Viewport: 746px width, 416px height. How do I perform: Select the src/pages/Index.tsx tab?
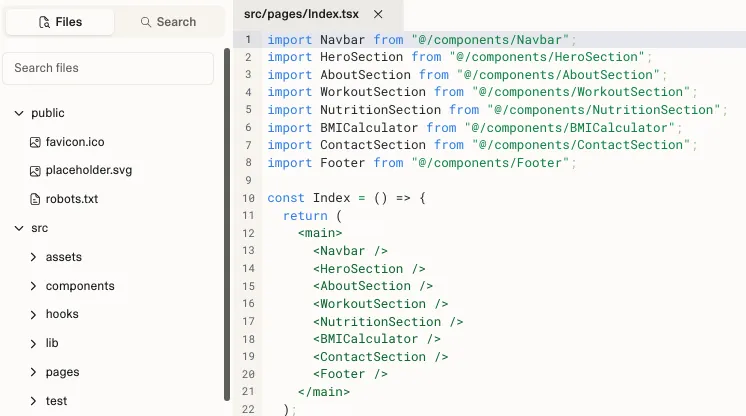tap(301, 14)
